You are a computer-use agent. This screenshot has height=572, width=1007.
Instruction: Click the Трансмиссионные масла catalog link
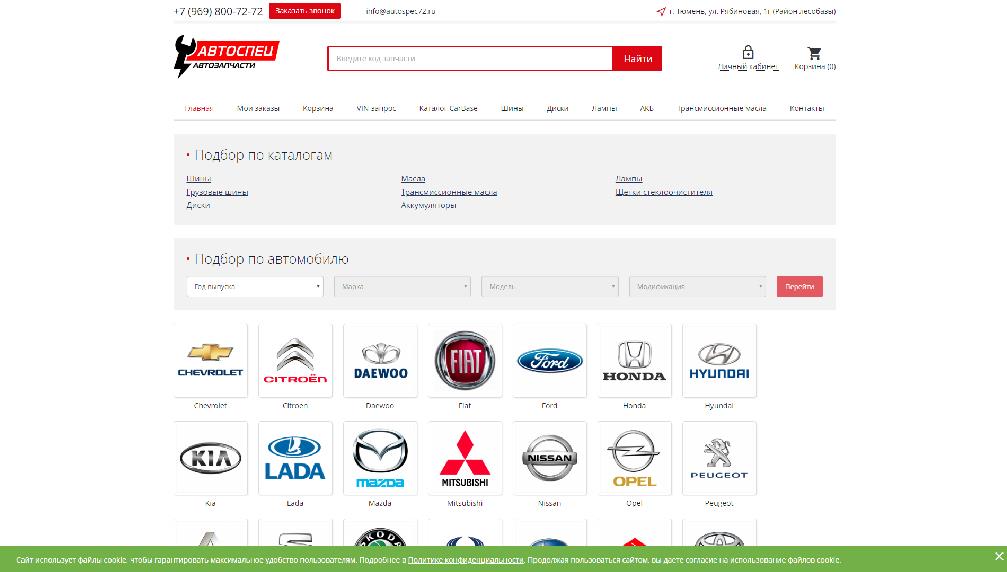(x=449, y=192)
